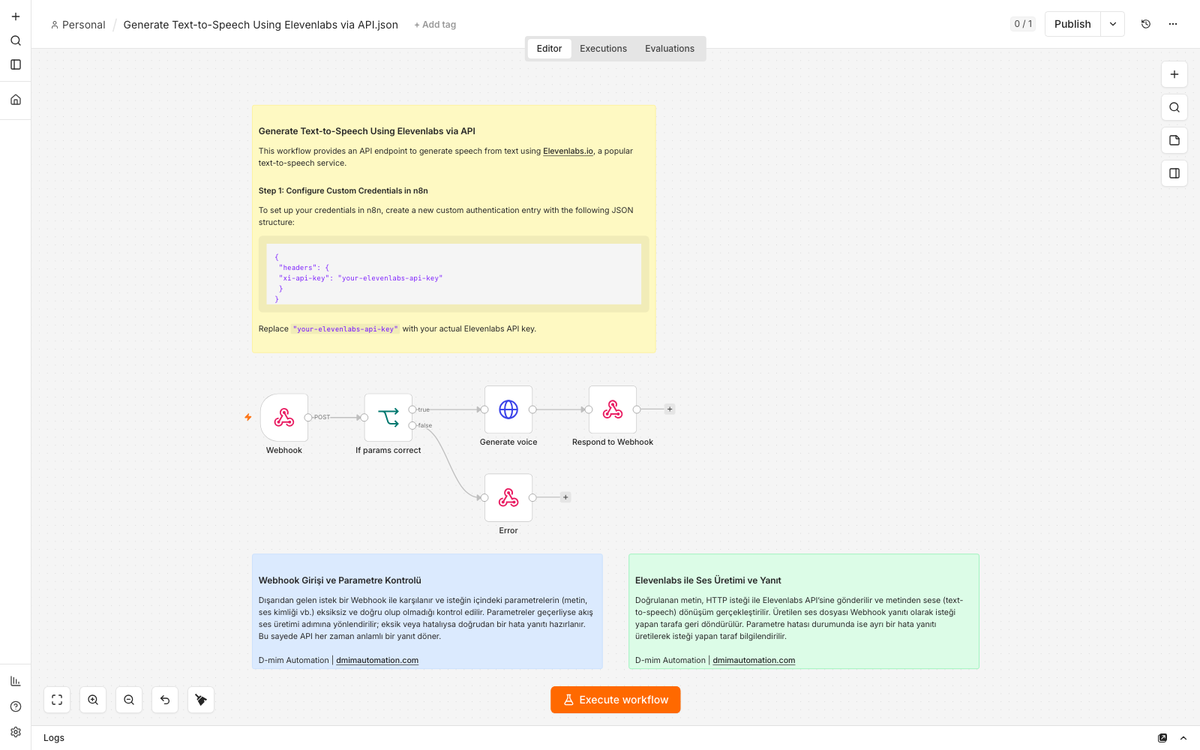Click Webhook Girişi ve Parametre Kontrolü heading
Image resolution: width=1200 pixels, height=750 pixels.
pos(340,580)
